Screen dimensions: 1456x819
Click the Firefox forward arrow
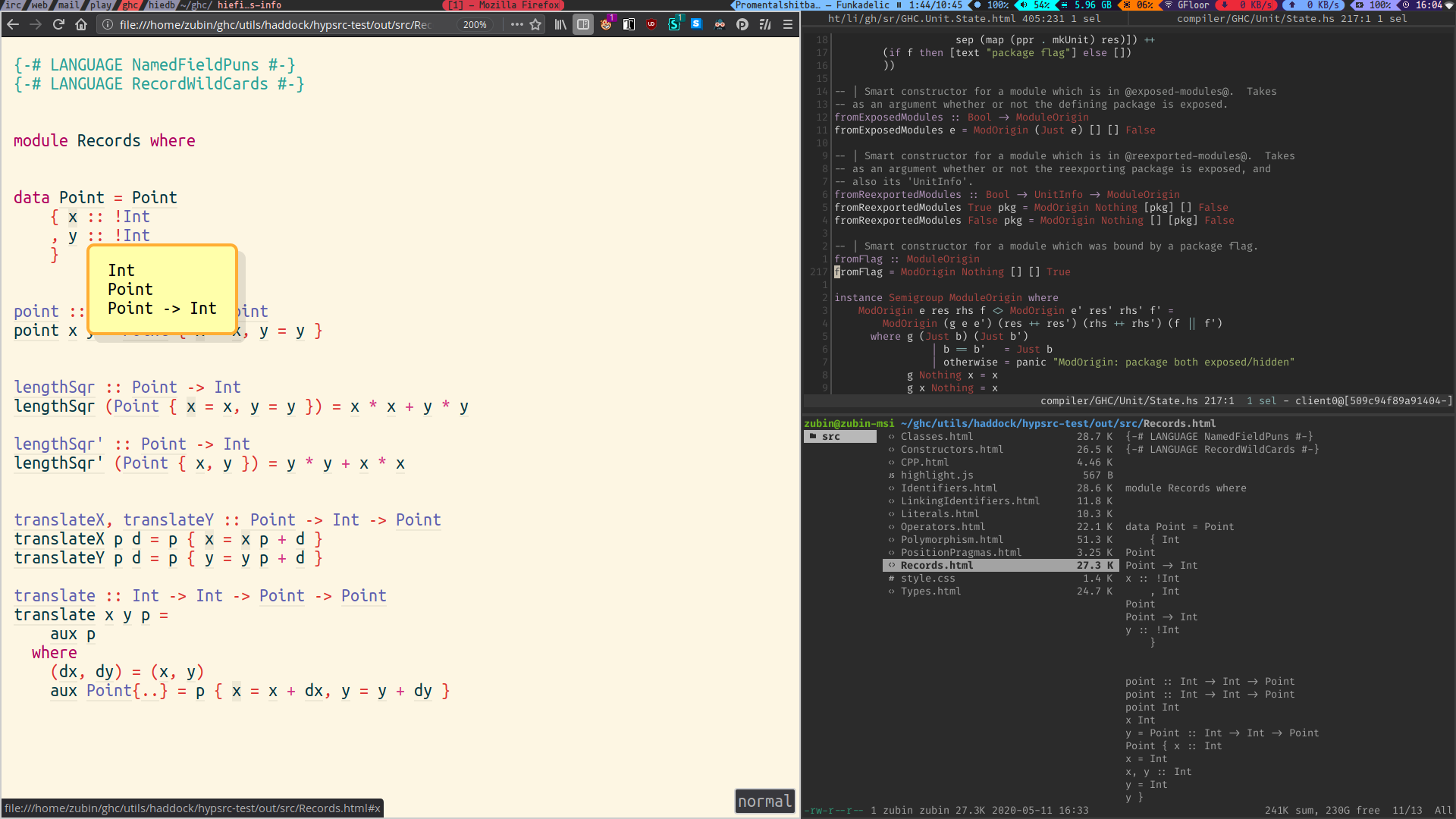[36, 24]
